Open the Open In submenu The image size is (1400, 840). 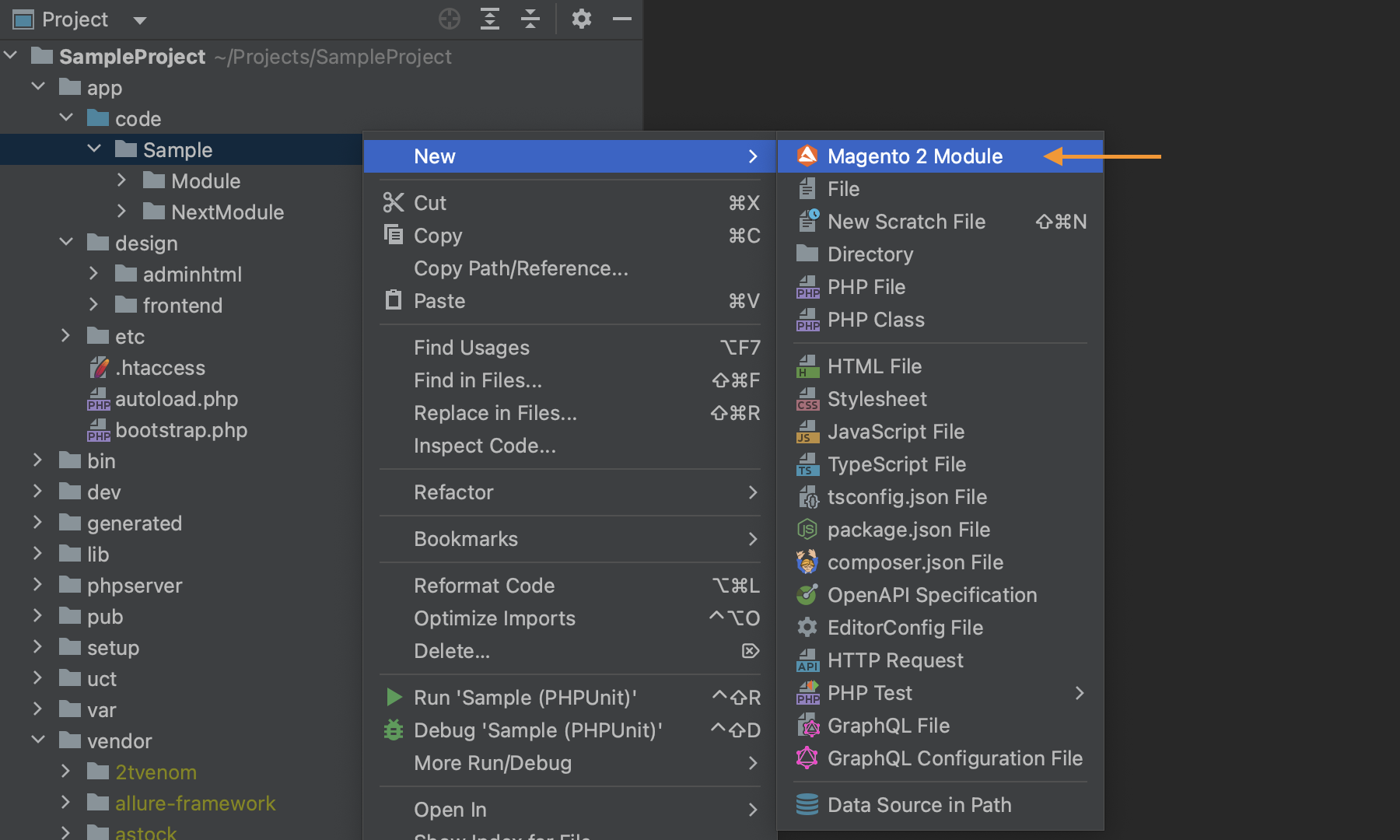pos(570,810)
